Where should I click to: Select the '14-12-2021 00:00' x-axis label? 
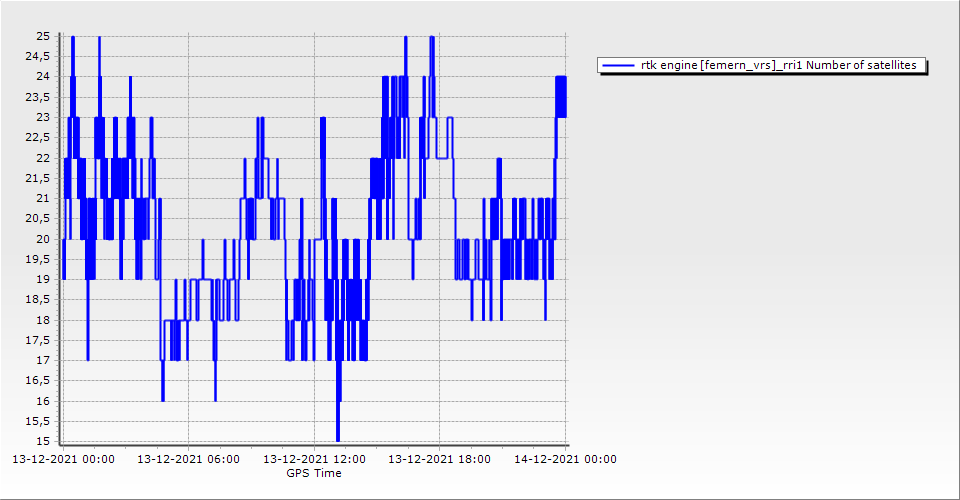(565, 460)
